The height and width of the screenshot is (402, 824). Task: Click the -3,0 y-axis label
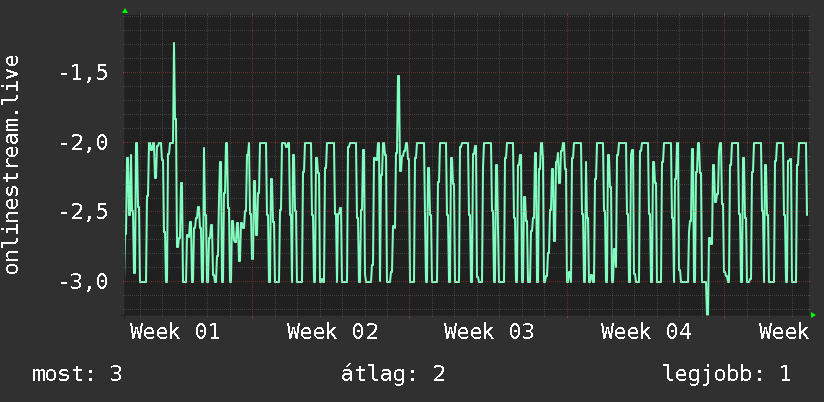[x=84, y=282]
